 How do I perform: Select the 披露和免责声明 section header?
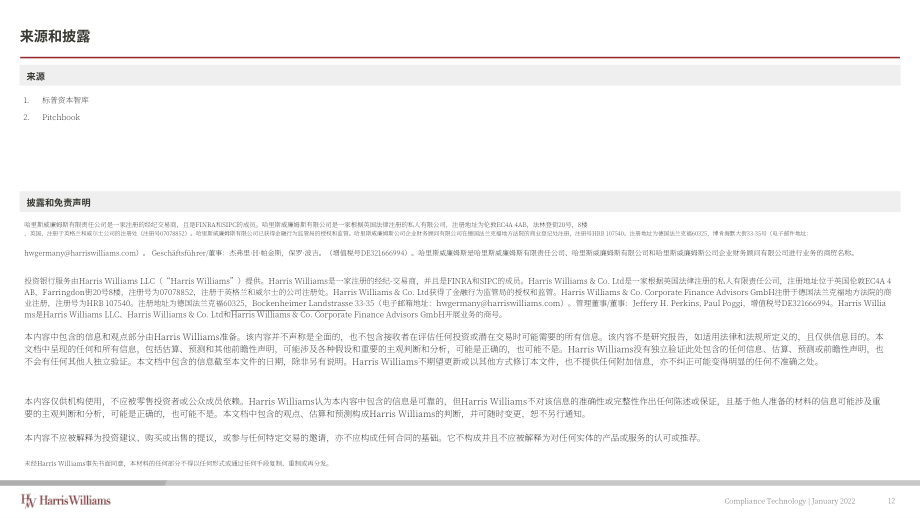(460, 202)
